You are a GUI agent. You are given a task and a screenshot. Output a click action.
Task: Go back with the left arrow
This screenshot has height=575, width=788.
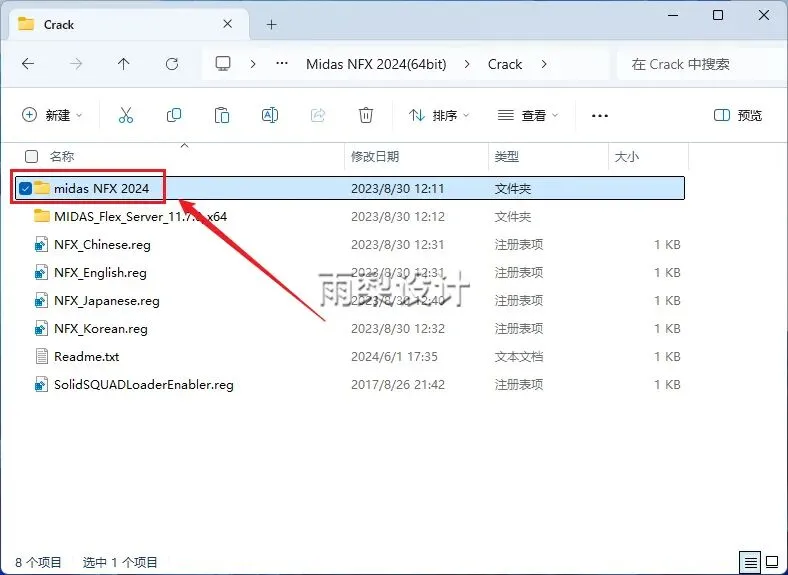pos(28,64)
